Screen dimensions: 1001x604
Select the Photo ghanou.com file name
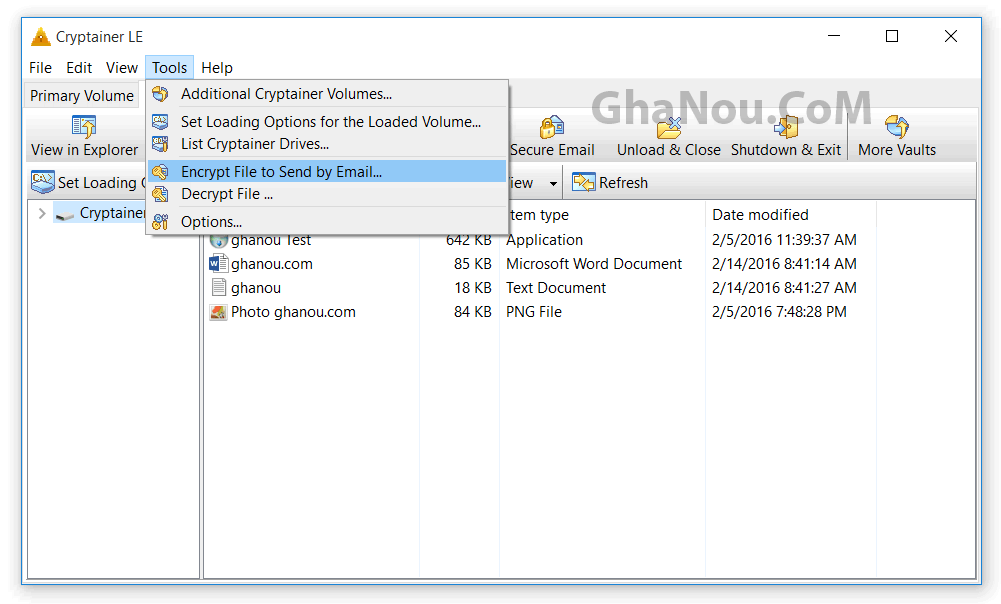click(x=294, y=312)
